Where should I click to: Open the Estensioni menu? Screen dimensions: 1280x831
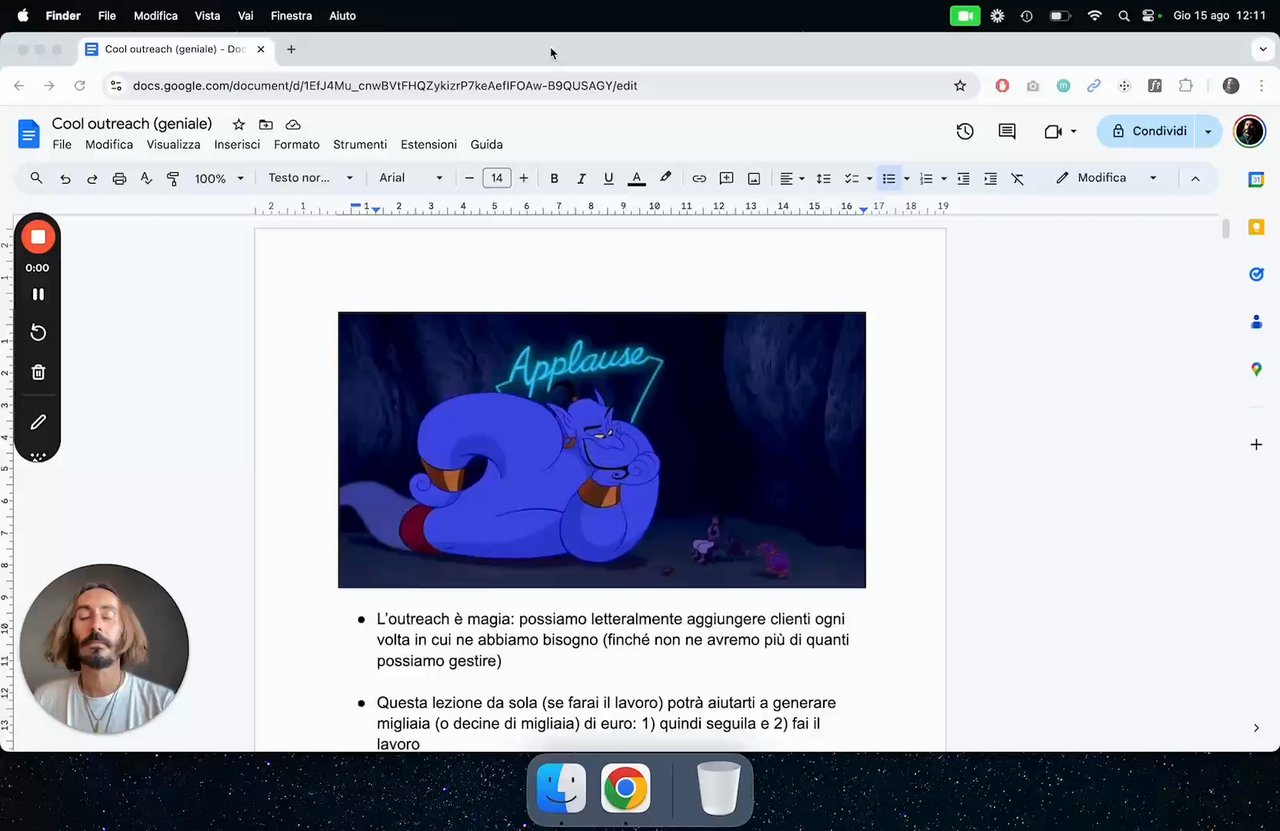coord(429,145)
